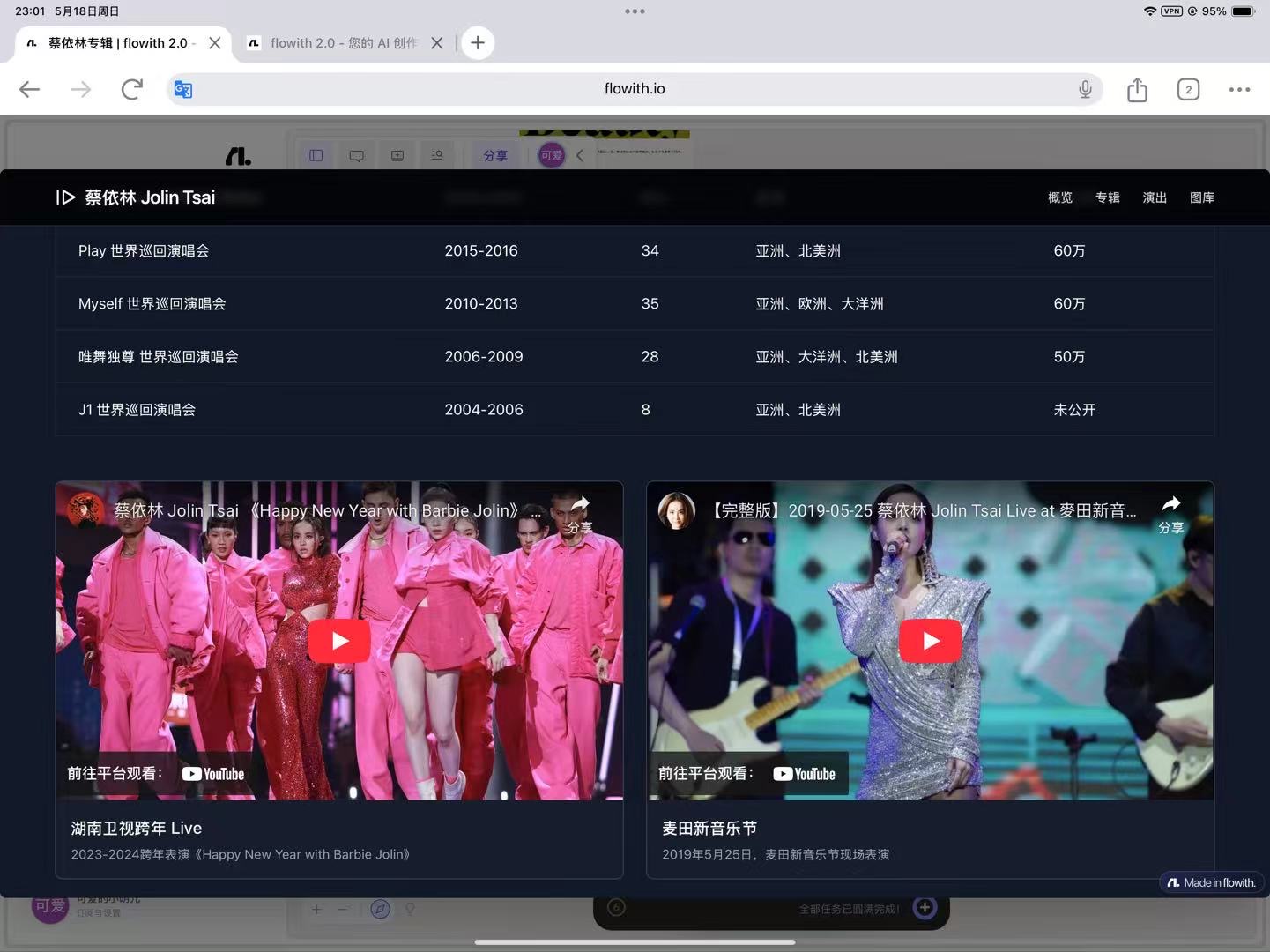Go back with the browser back arrow
Image resolution: width=1270 pixels, height=952 pixels.
30,89
